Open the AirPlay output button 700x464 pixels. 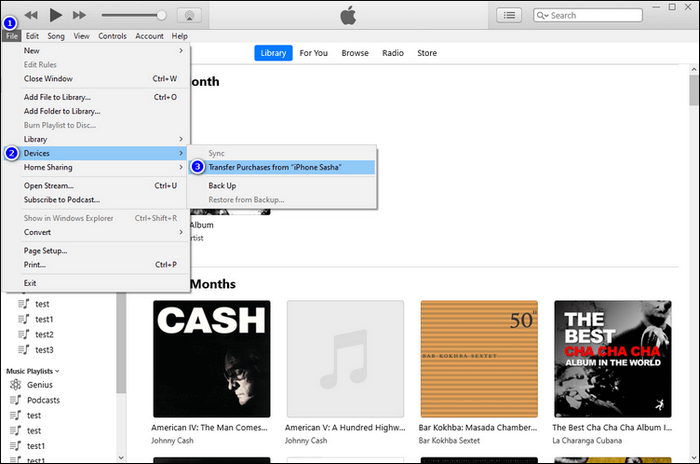pos(189,16)
